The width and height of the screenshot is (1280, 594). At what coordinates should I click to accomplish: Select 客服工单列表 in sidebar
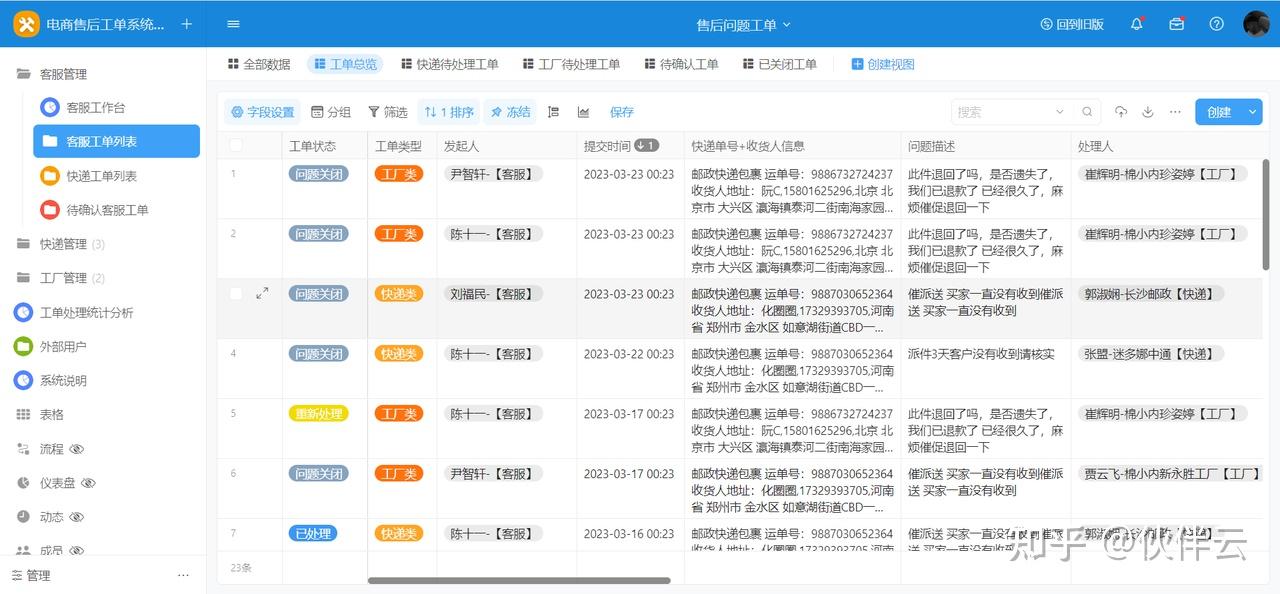click(x=116, y=141)
